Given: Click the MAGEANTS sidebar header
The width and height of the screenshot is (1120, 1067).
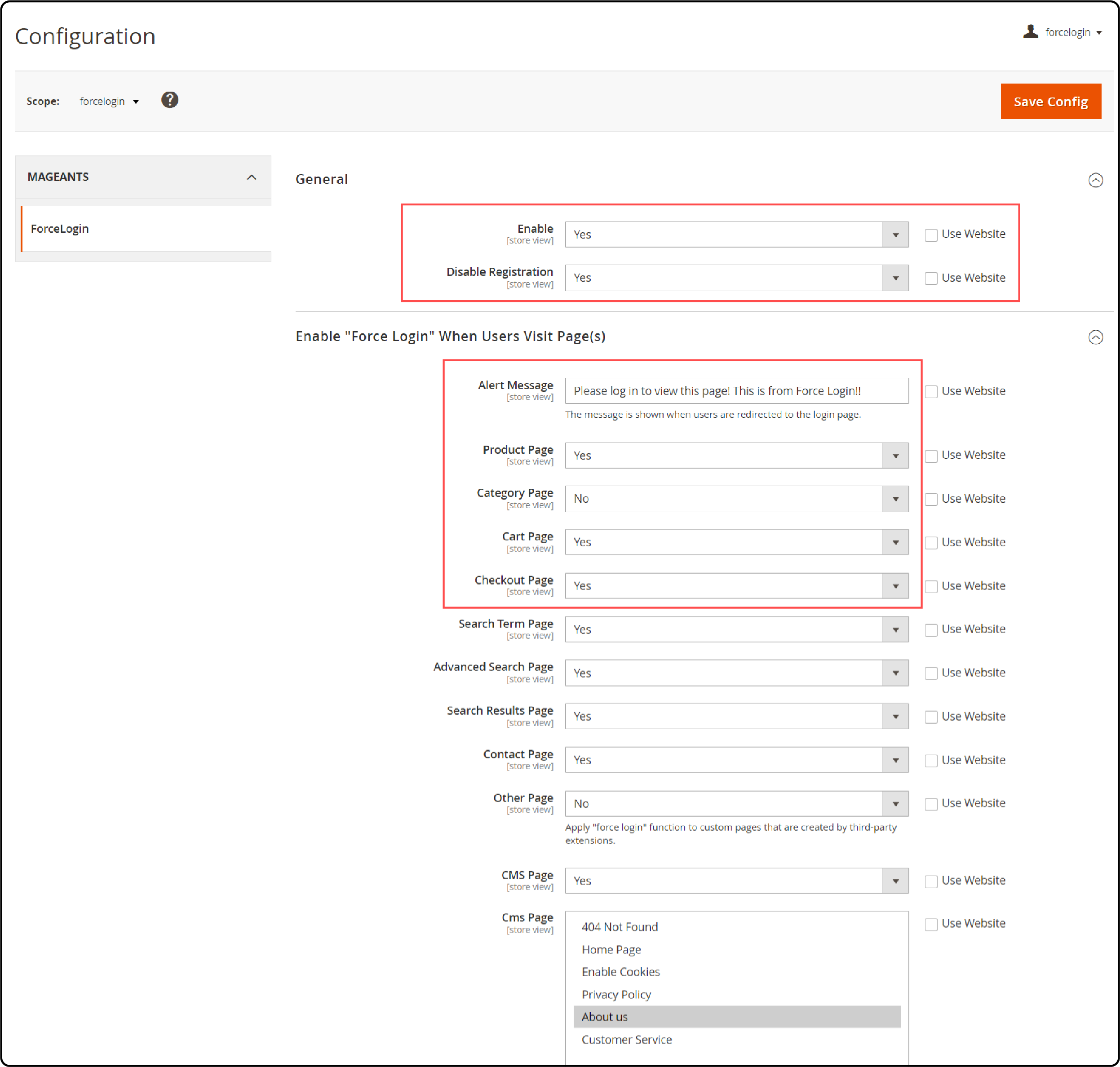Looking at the screenshot, I should 143,177.
